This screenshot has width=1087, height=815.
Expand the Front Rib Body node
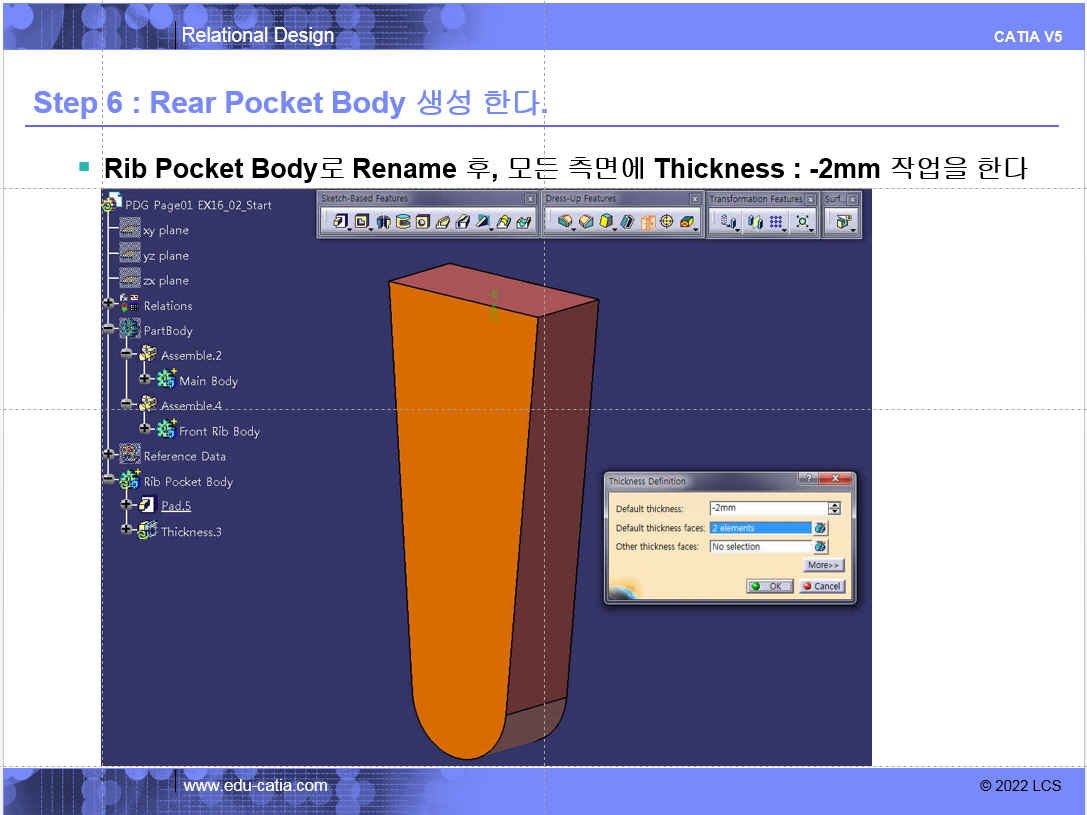[146, 431]
